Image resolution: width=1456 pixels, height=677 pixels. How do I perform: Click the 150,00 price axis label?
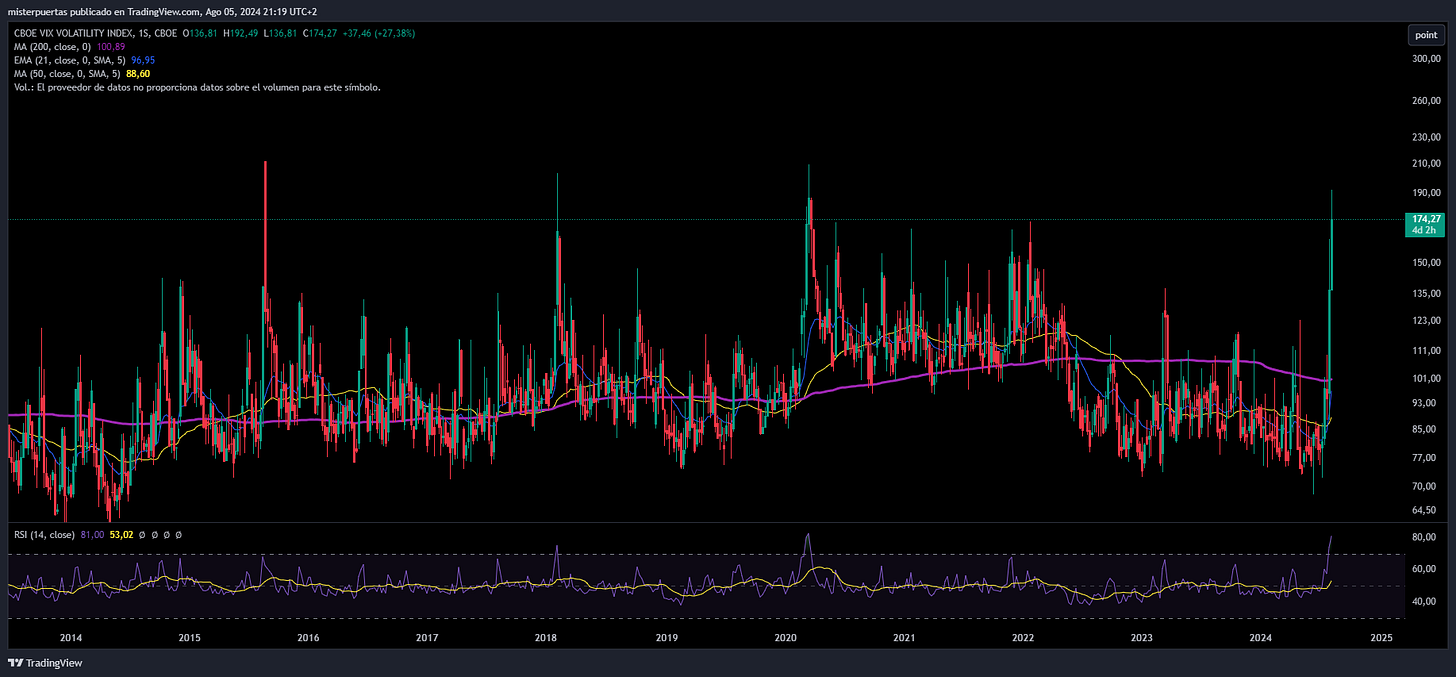1425,263
